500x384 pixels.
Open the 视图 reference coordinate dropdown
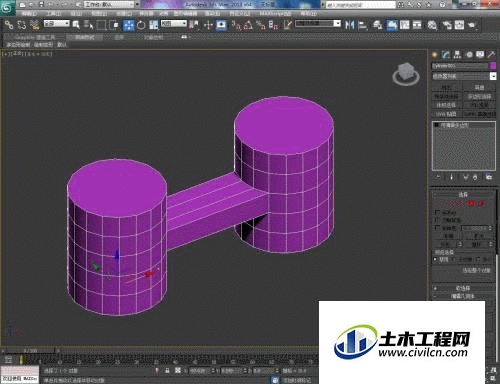[x=173, y=24]
